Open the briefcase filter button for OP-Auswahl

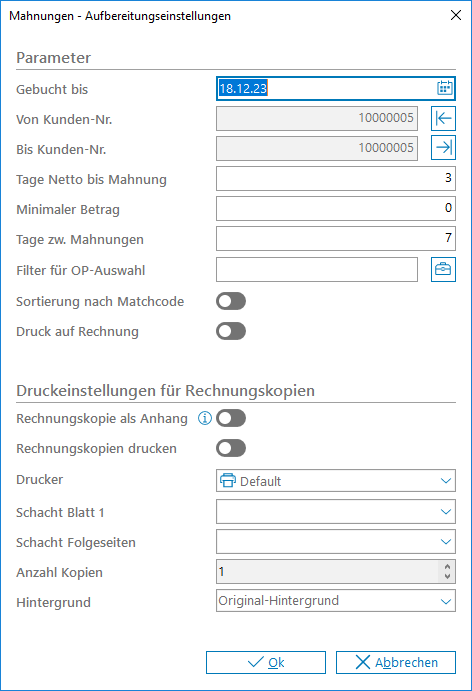[x=443, y=269]
